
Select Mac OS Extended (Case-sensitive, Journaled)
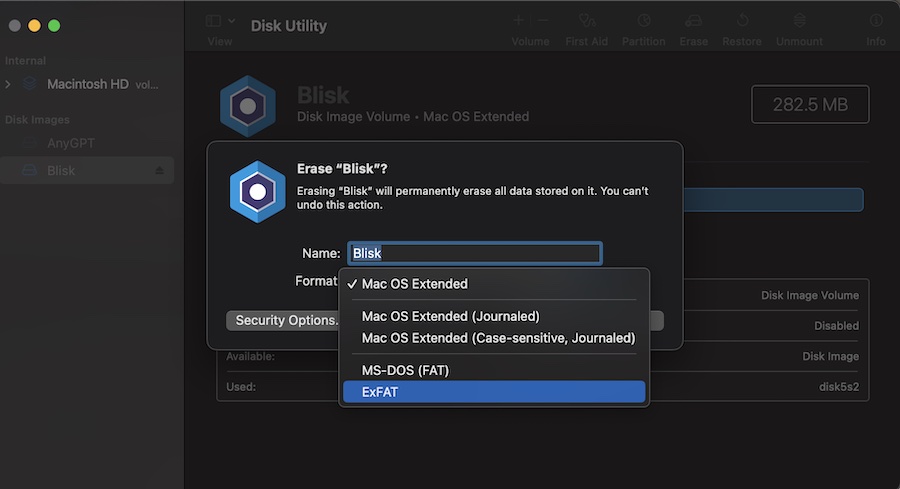(x=494, y=338)
